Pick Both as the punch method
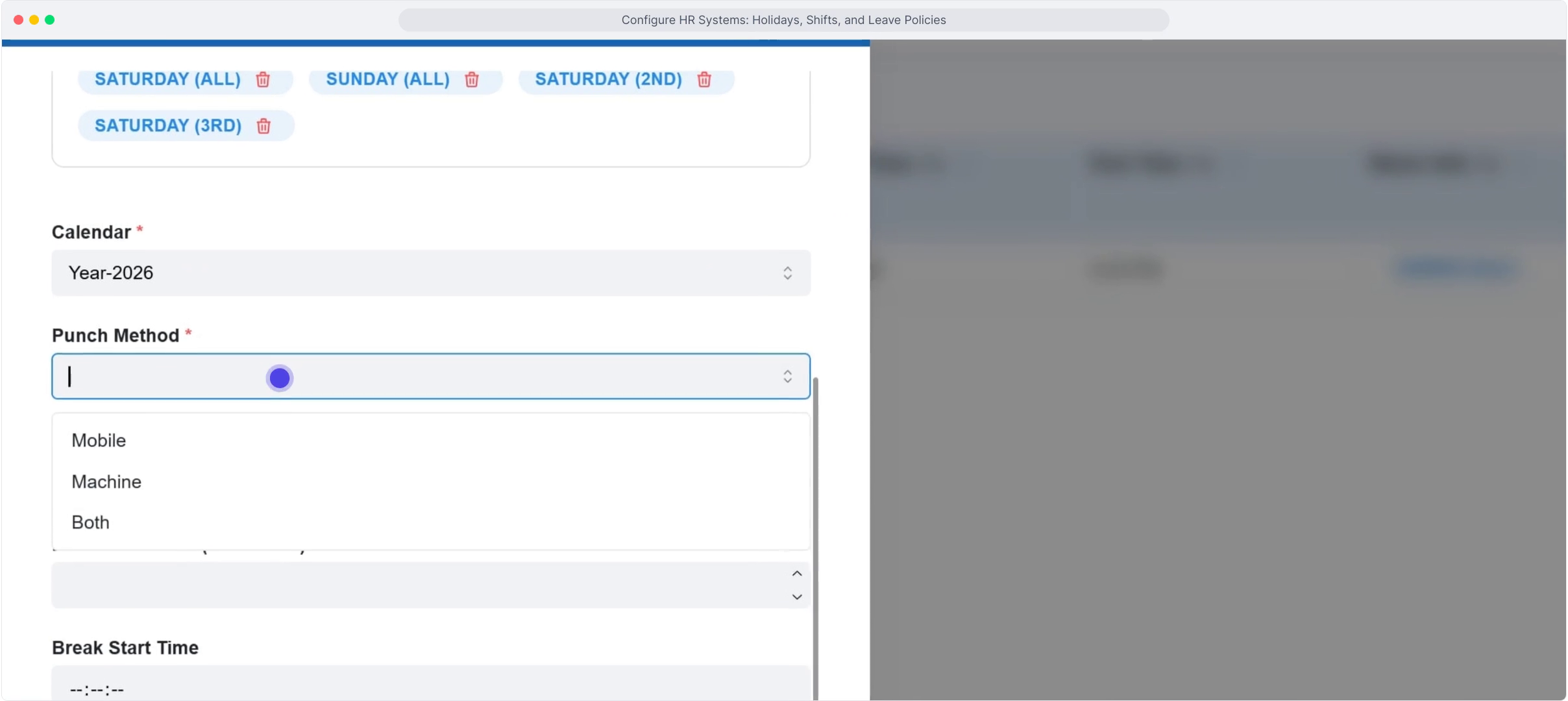 pos(431,523)
